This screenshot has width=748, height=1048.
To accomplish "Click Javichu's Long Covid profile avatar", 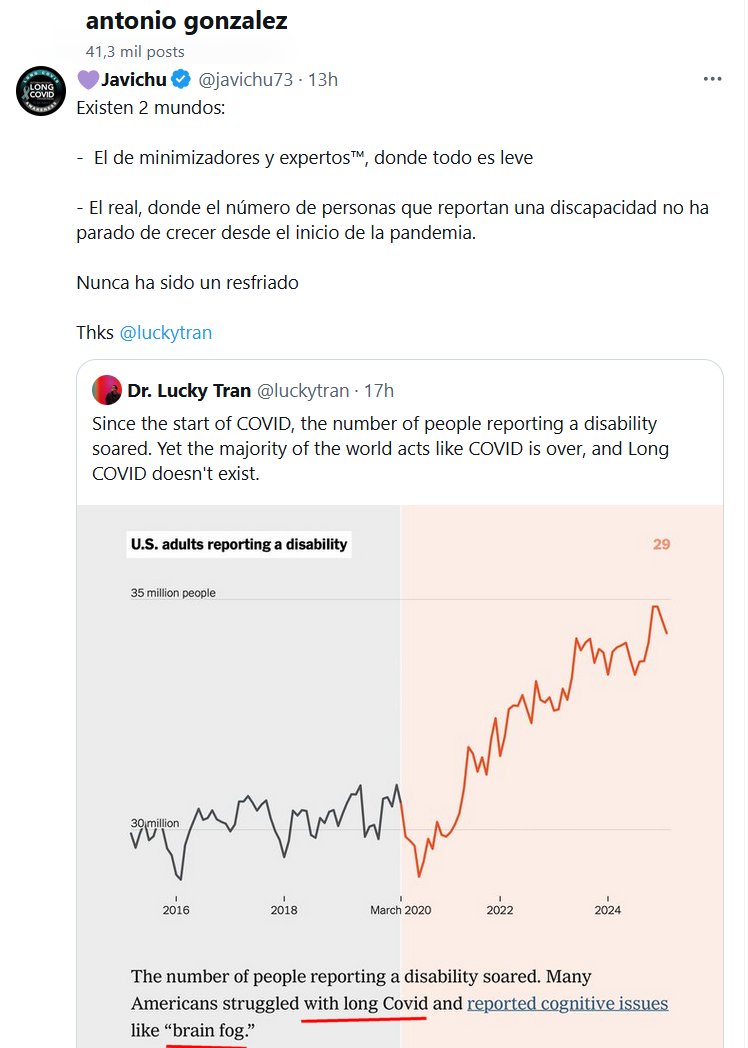I will (41, 90).
